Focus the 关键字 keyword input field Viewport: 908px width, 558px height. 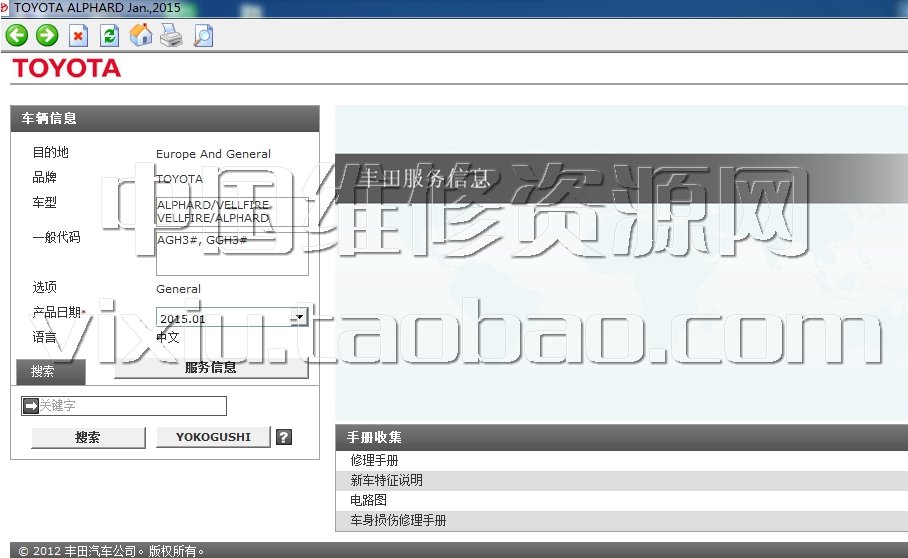(x=123, y=406)
